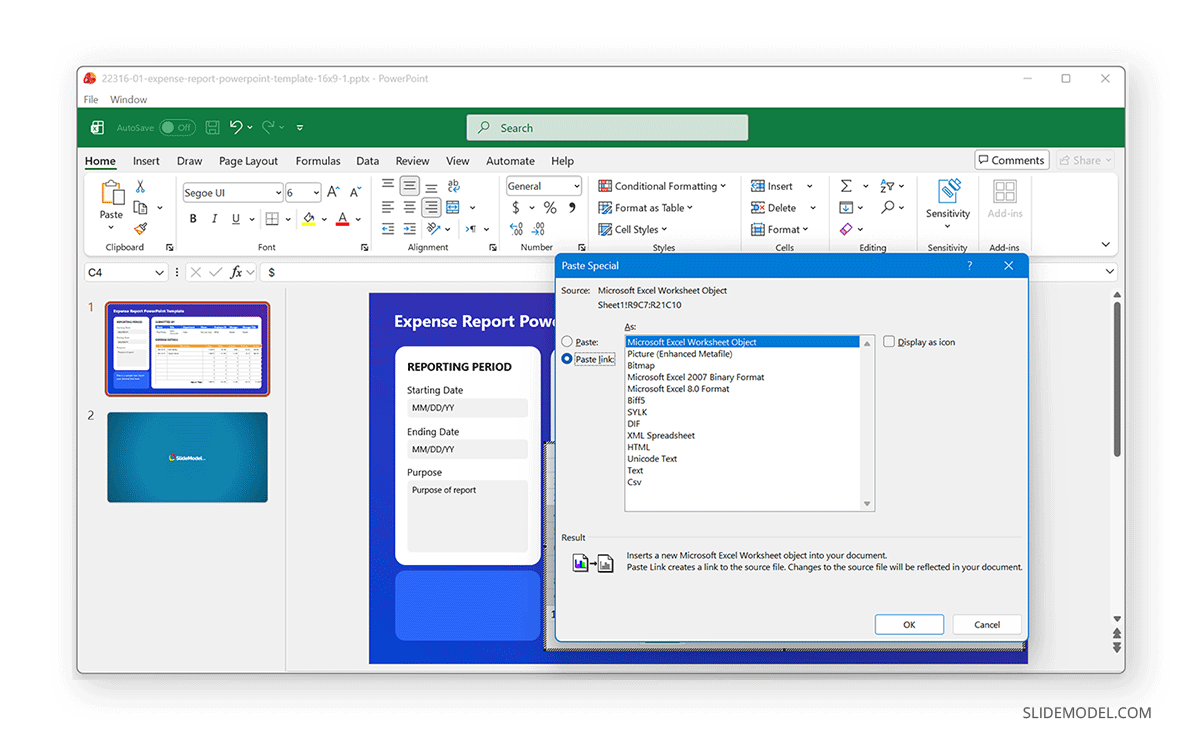This screenshot has height=743, width=1200.
Task: Click the Borders icon
Action: point(272,219)
